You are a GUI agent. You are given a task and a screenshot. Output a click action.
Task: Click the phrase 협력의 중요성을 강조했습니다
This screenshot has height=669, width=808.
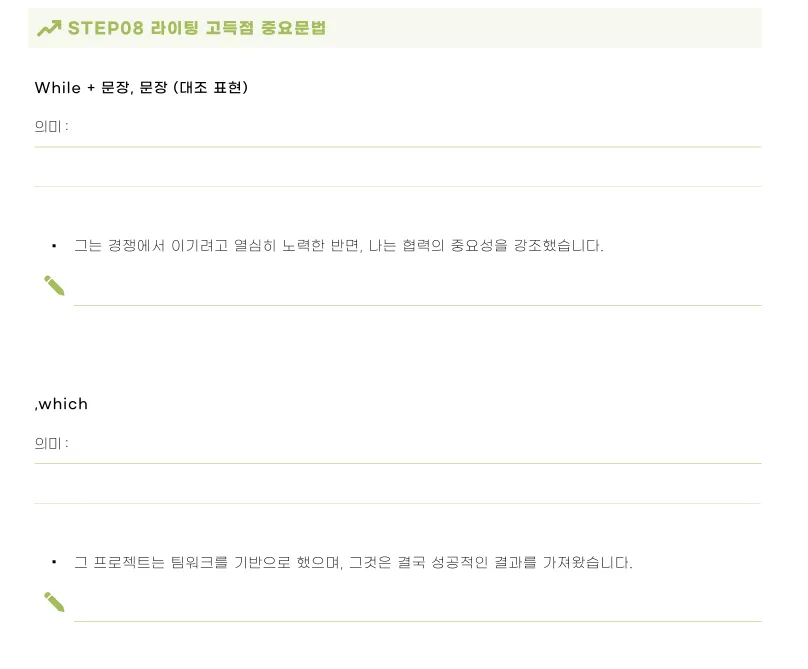tap(502, 246)
